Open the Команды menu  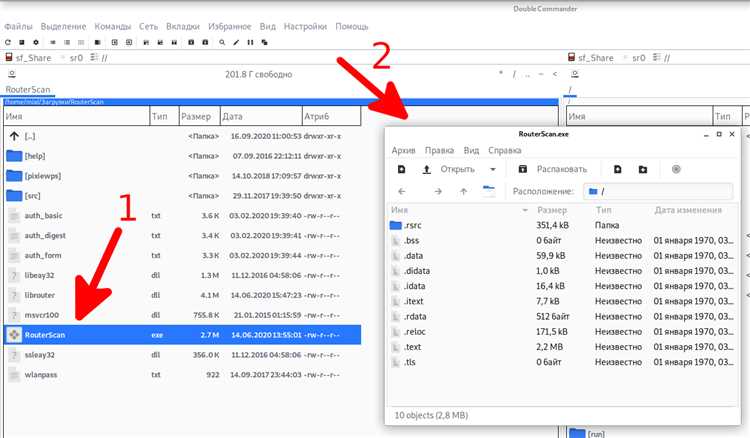[x=112, y=26]
